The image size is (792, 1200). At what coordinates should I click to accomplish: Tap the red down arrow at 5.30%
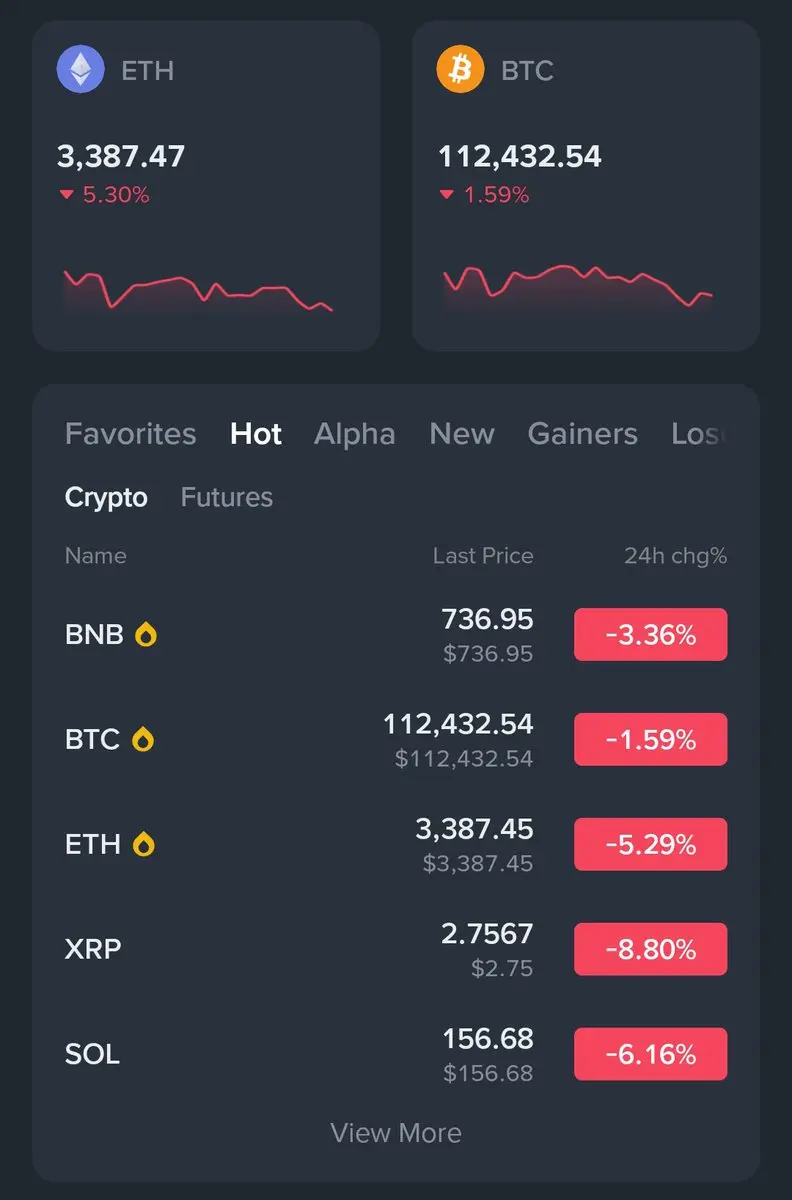click(x=67, y=195)
